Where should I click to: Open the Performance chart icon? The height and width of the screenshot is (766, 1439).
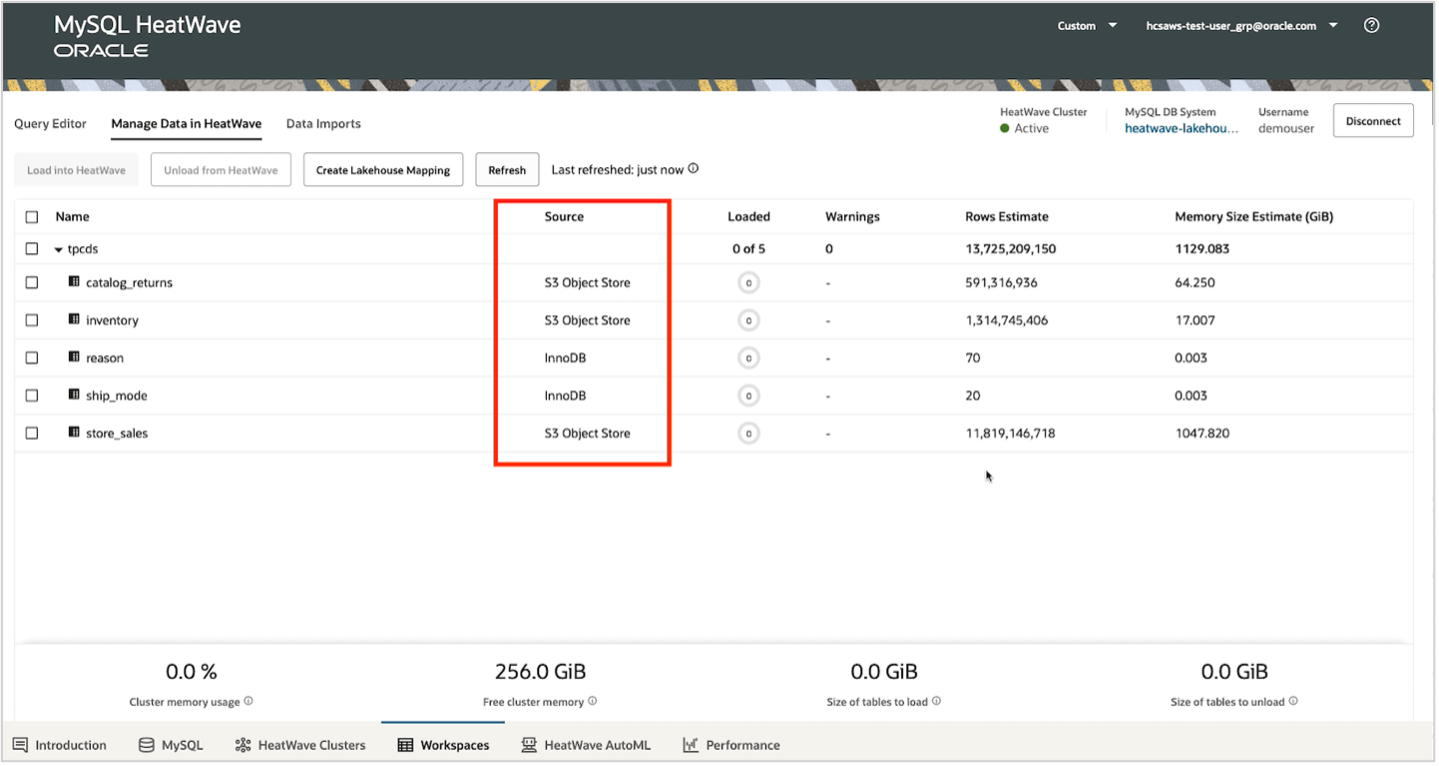[689, 744]
